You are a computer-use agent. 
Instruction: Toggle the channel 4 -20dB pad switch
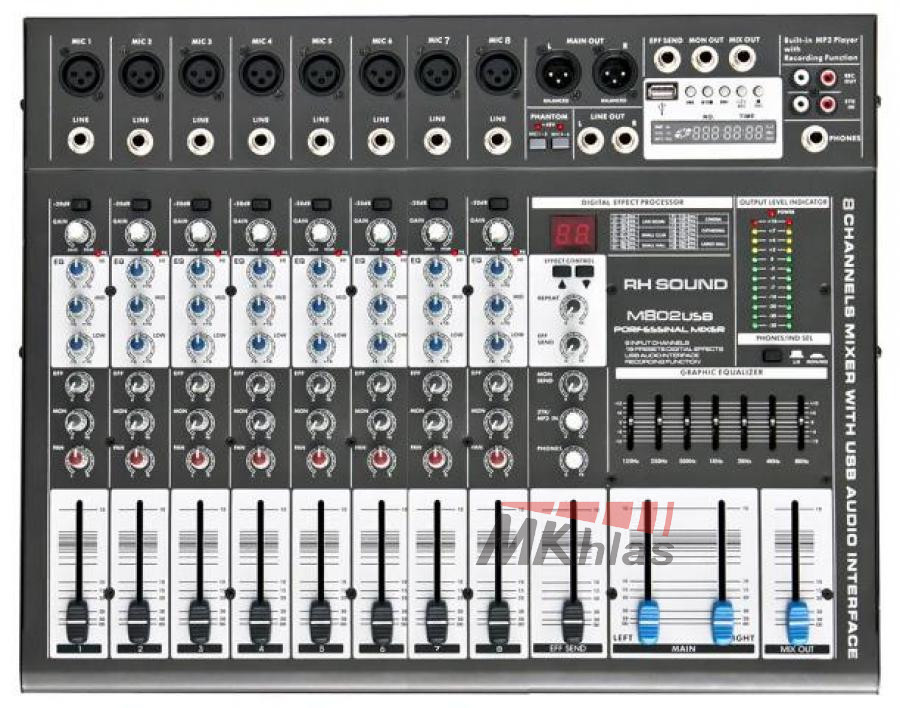(x=261, y=204)
